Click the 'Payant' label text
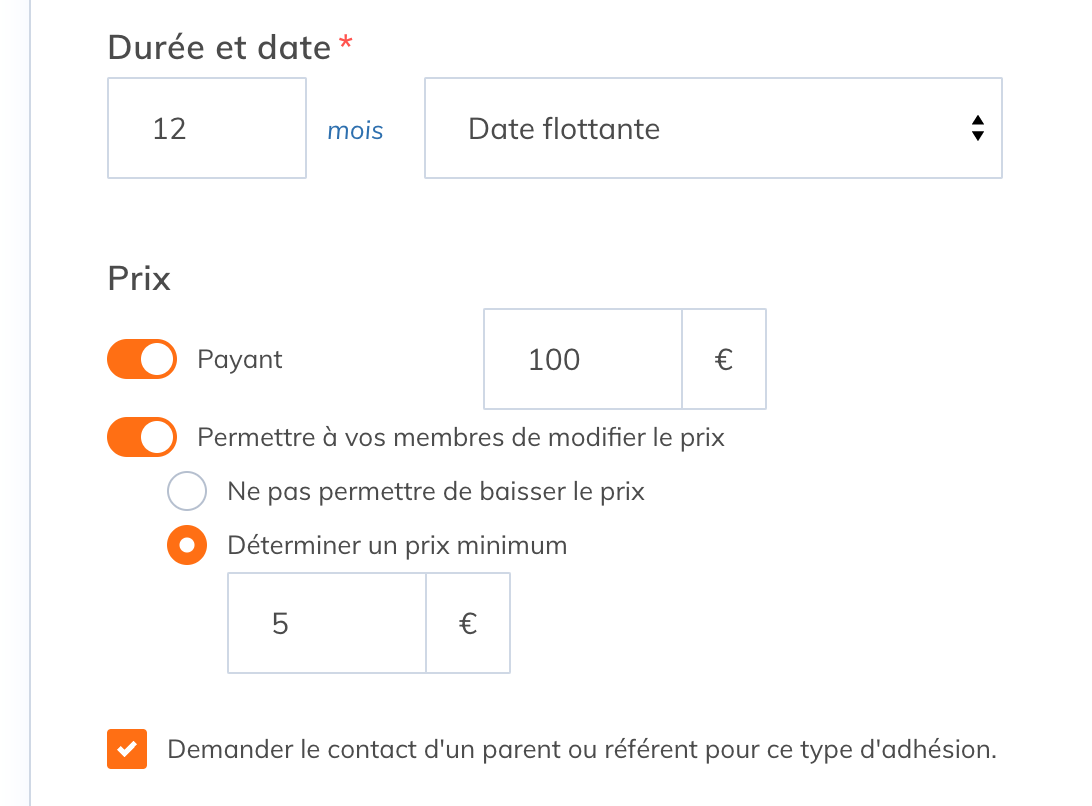This screenshot has width=1092, height=806. point(240,360)
